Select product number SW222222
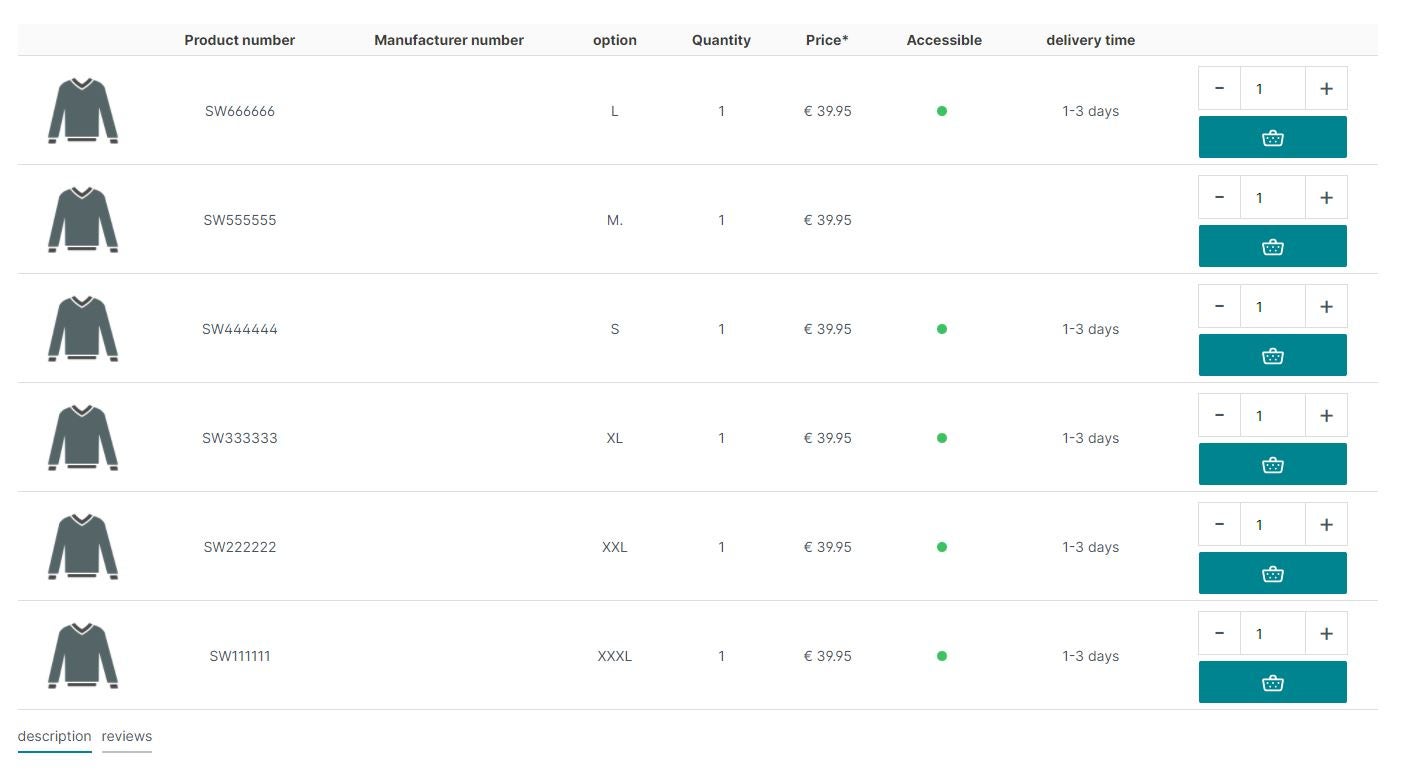The height and width of the screenshot is (772, 1422). pyautogui.click(x=240, y=547)
